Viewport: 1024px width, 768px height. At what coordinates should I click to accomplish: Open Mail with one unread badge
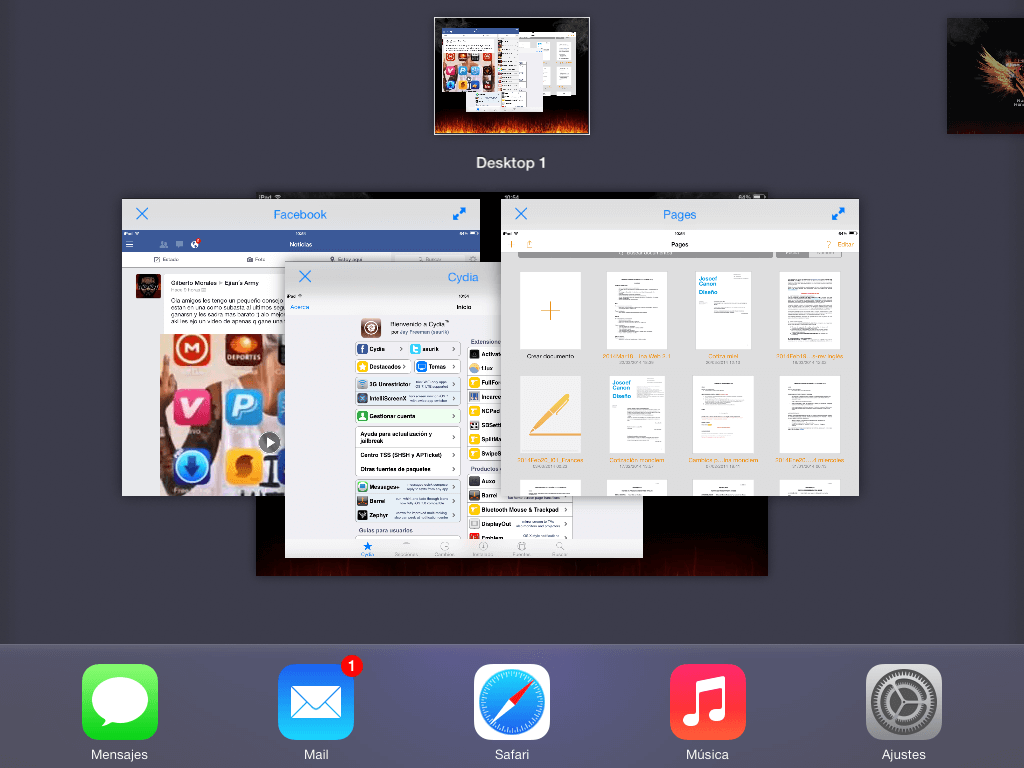316,702
